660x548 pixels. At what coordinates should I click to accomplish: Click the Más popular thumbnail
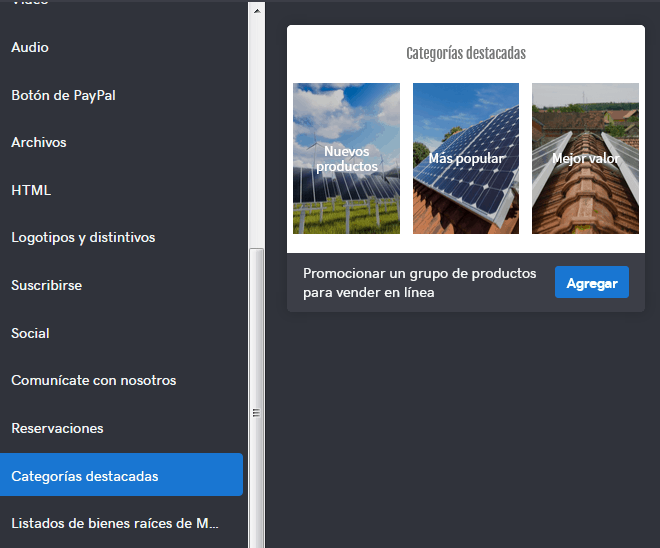[466, 158]
